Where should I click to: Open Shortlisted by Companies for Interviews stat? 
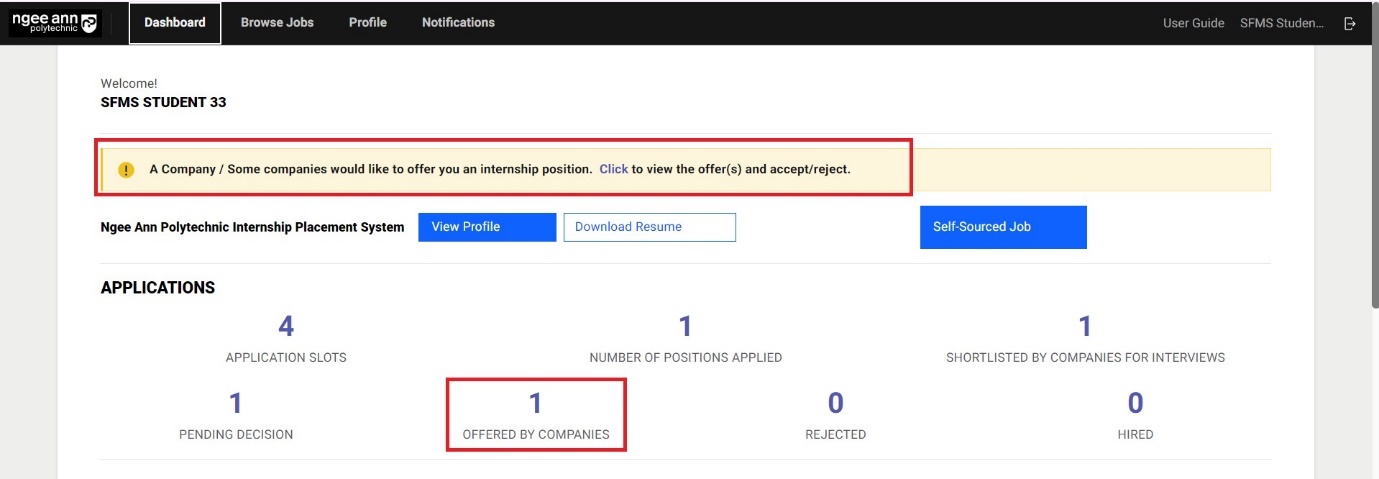(x=1085, y=327)
